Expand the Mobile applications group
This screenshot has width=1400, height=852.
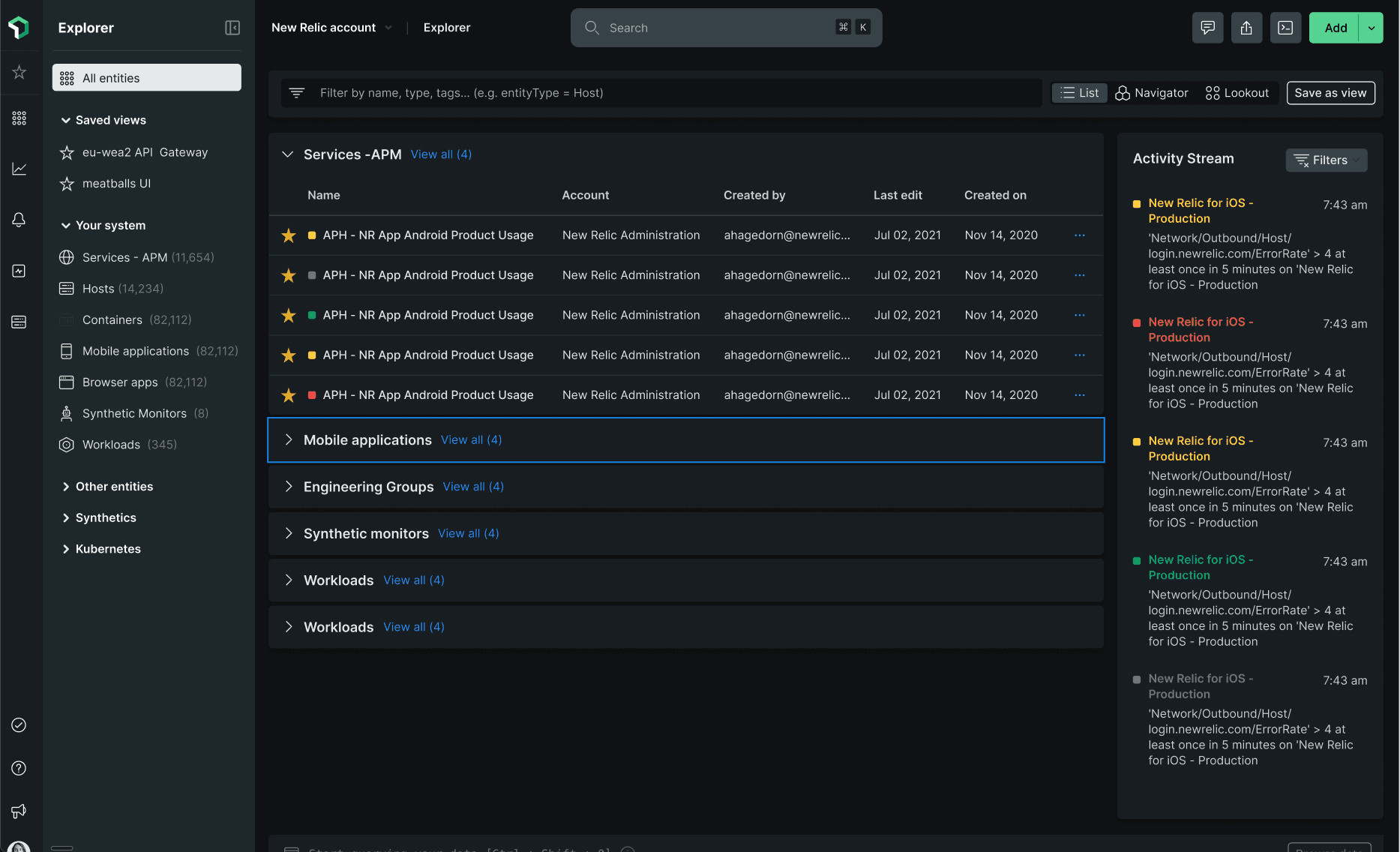pos(289,440)
